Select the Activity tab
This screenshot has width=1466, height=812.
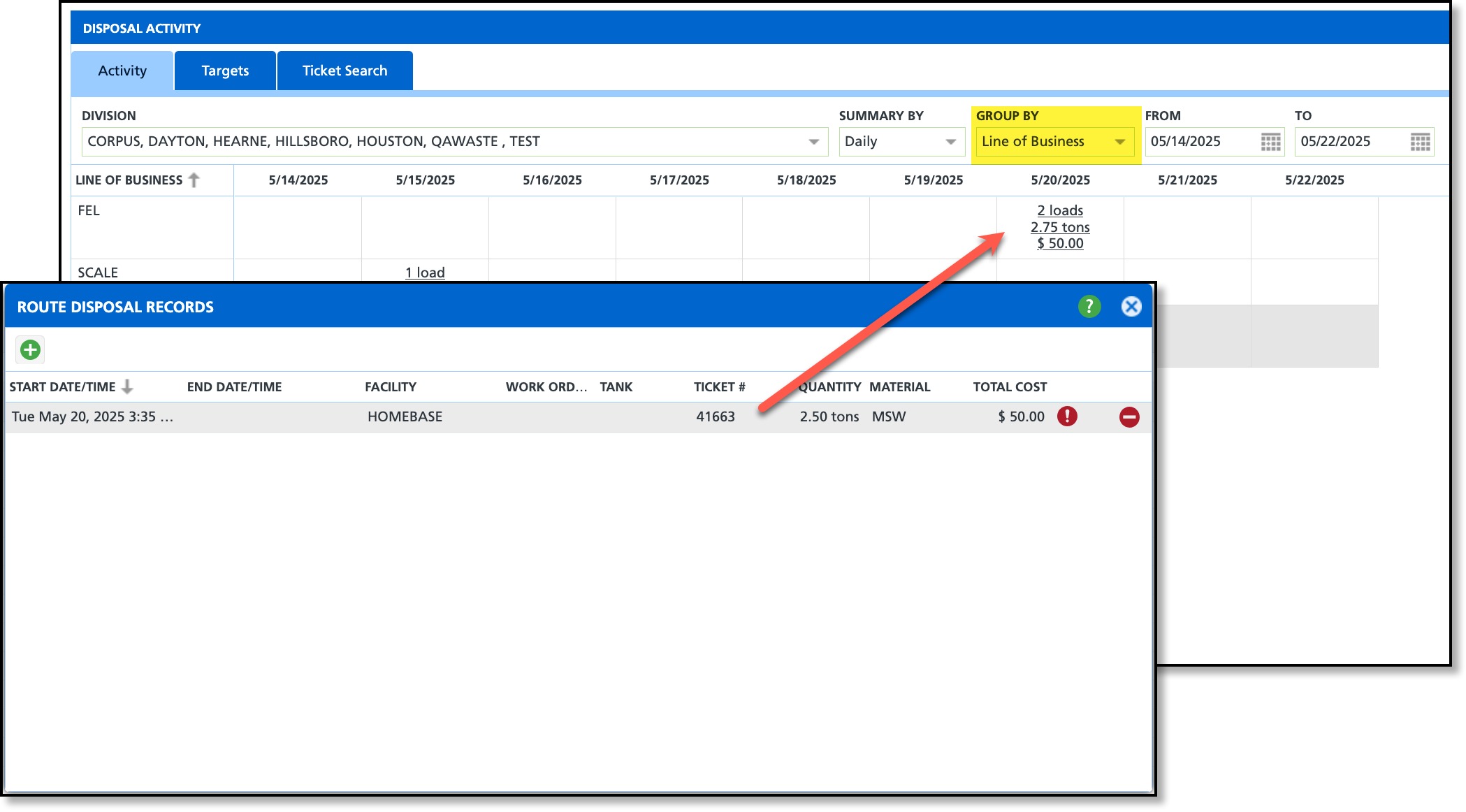tap(122, 71)
